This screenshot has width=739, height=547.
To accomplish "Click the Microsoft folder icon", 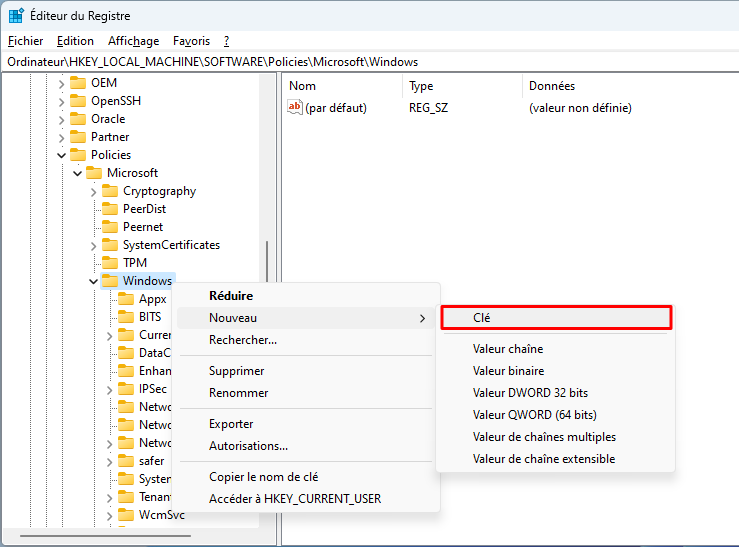I will [94, 173].
